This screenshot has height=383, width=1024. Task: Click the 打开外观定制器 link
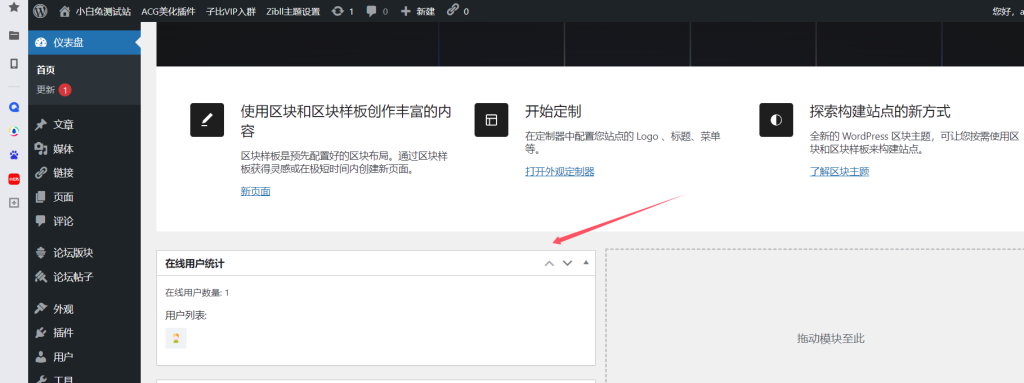point(560,172)
